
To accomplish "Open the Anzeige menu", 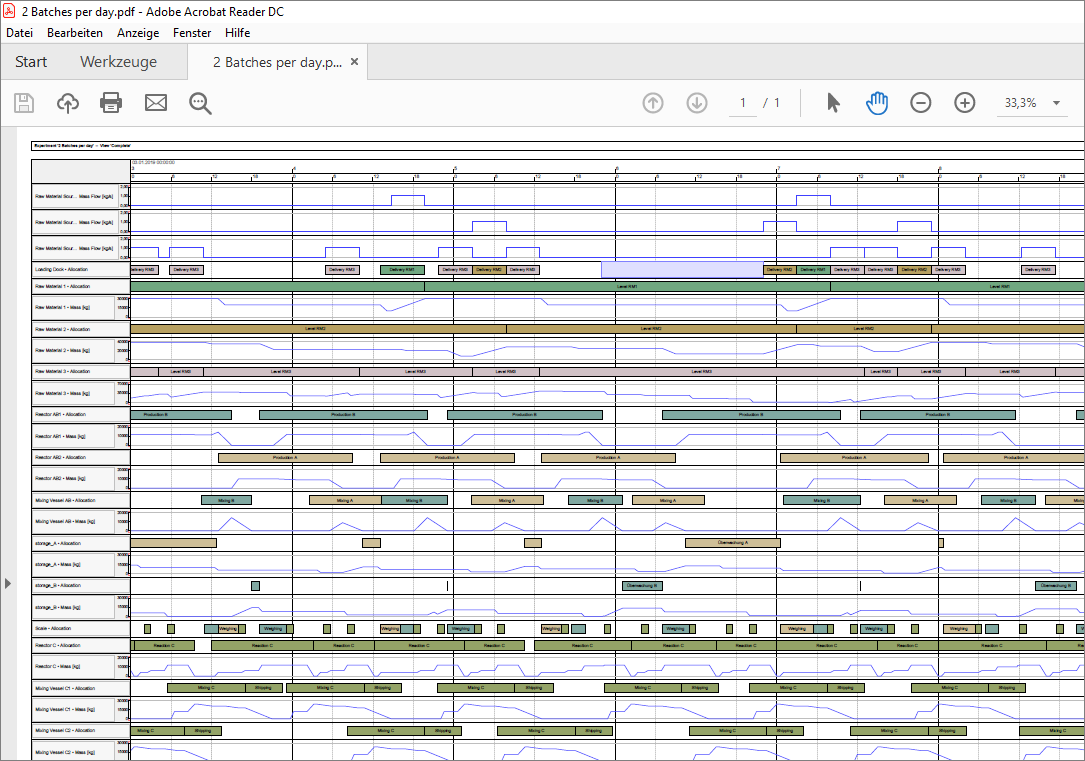I will click(x=138, y=32).
